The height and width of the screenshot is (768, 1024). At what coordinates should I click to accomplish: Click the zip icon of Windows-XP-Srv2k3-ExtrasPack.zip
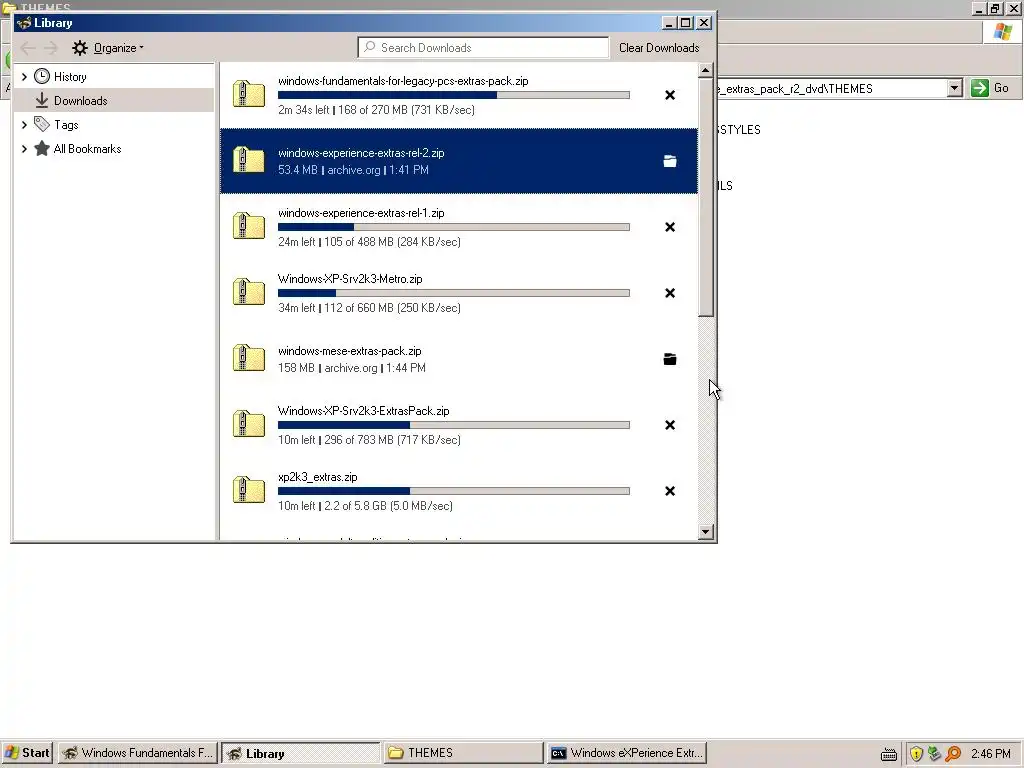coord(249,424)
